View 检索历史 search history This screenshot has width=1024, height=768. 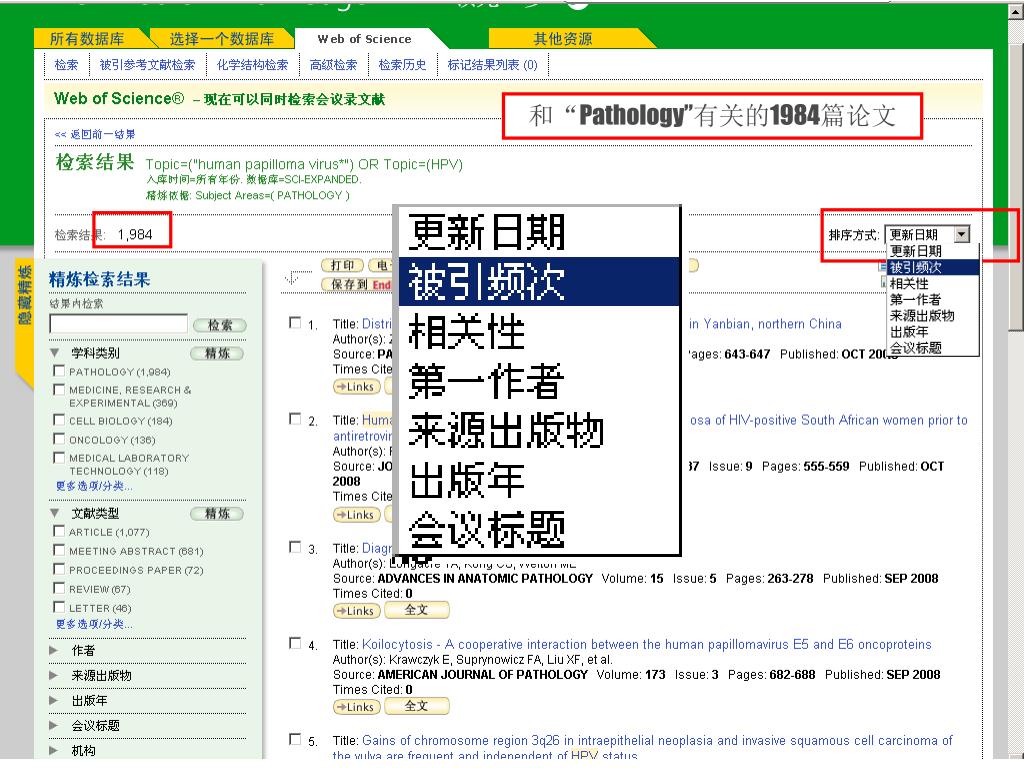(402, 65)
